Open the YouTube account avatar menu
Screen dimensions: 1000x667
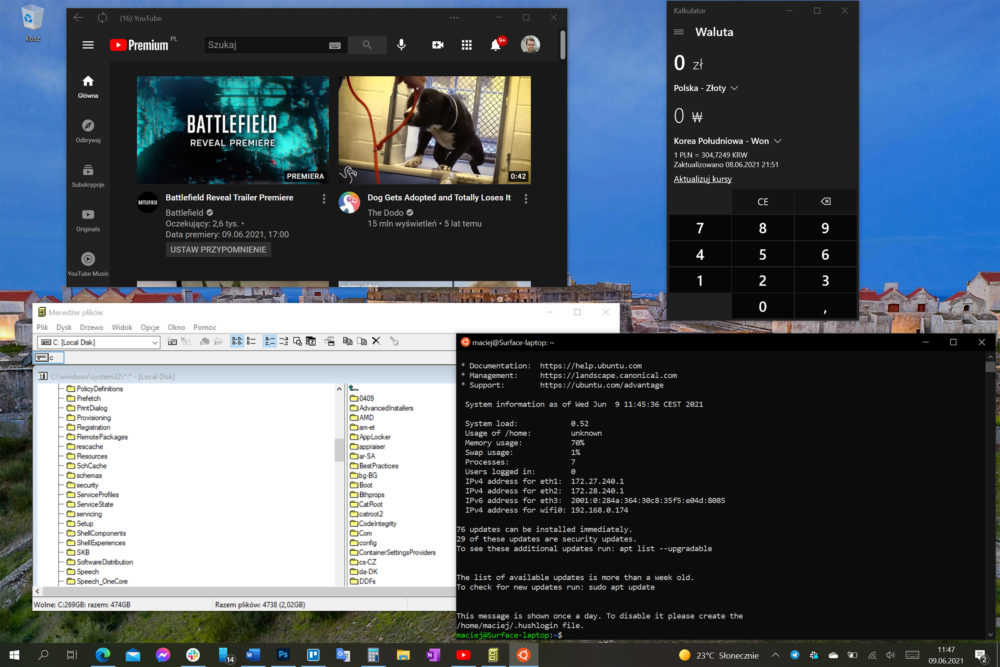coord(530,44)
